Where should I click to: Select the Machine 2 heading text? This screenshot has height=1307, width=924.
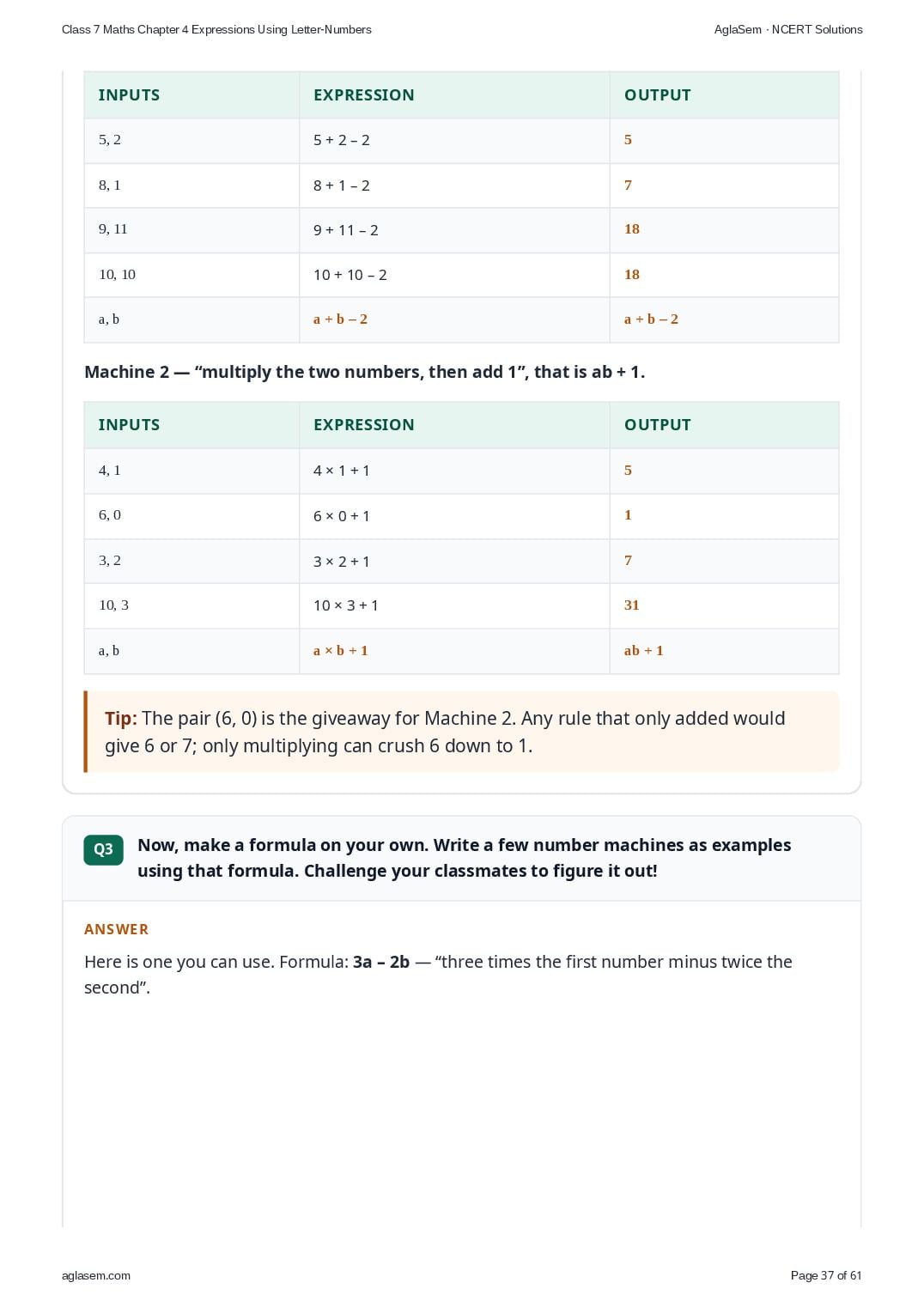click(x=365, y=372)
